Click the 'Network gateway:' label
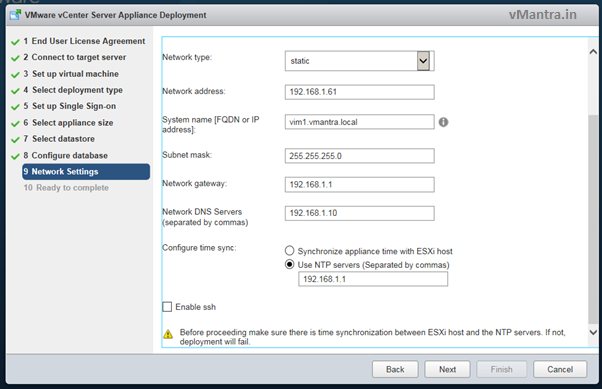 pyautogui.click(x=194, y=184)
